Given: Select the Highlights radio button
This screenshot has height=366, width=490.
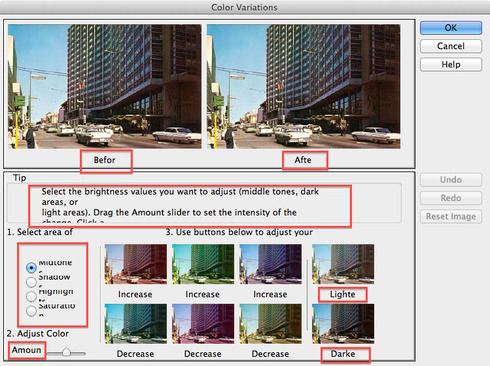Looking at the screenshot, I should click(31, 296).
